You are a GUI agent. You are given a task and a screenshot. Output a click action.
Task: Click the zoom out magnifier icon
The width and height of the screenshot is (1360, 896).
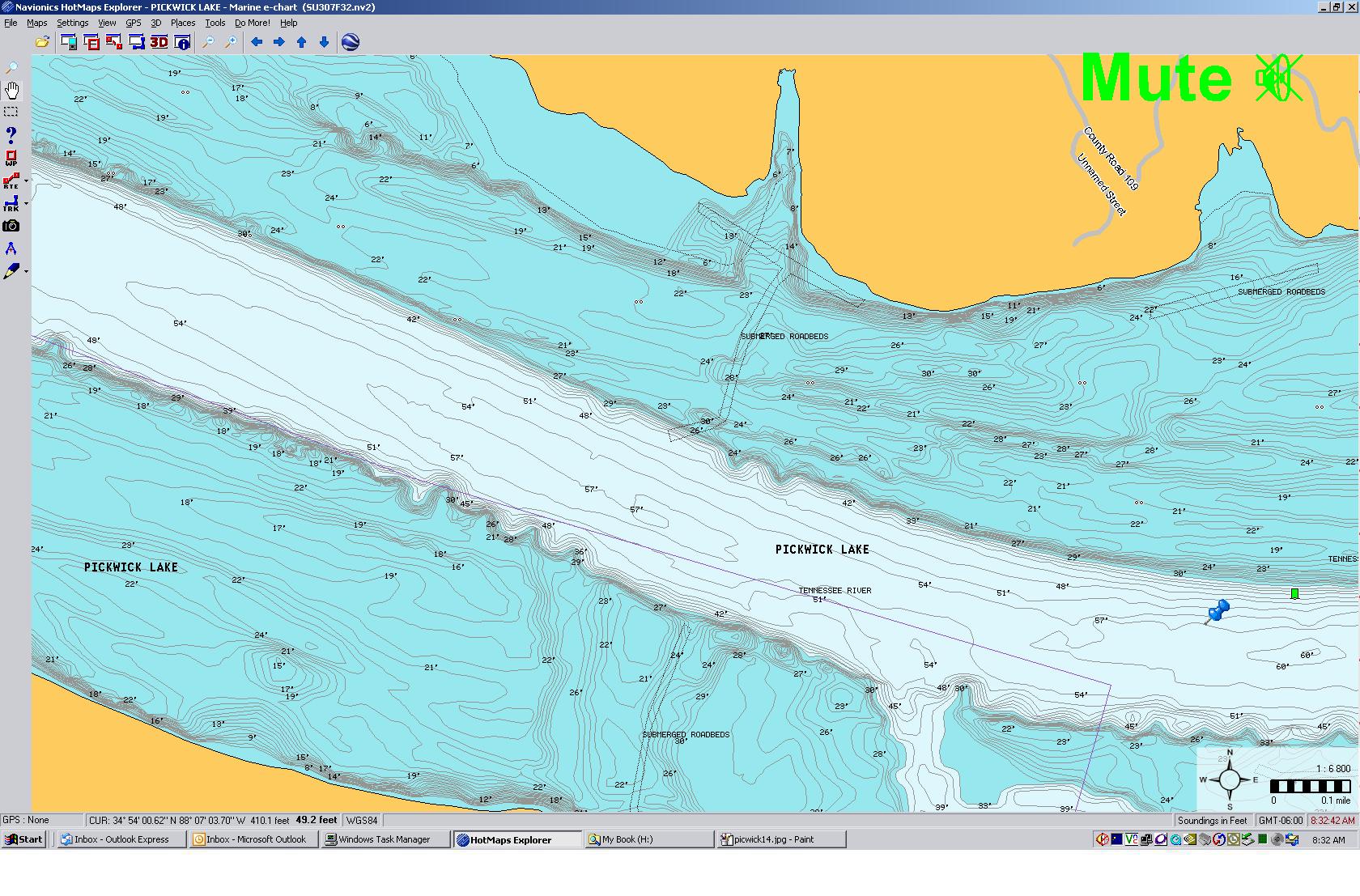(208, 42)
